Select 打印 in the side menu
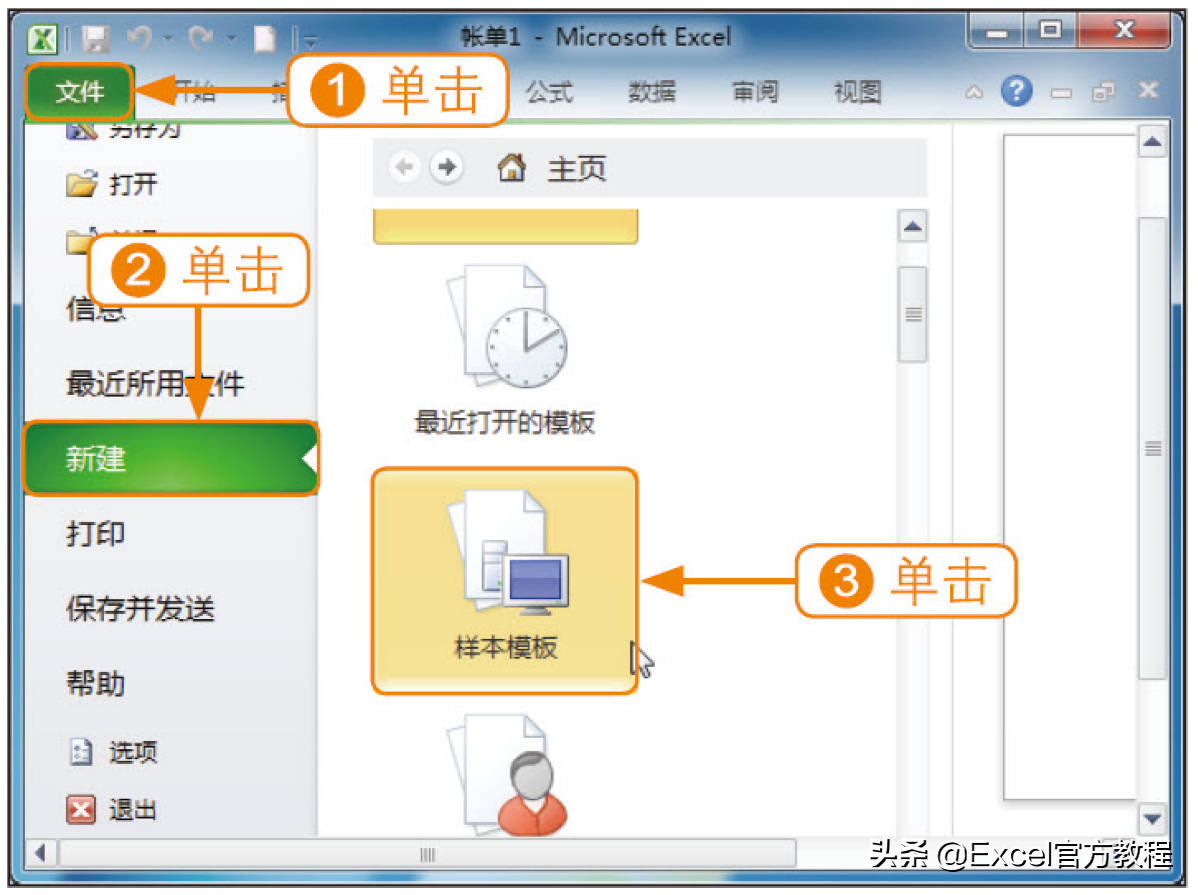Viewport: 1198px width, 895px height. (x=96, y=533)
